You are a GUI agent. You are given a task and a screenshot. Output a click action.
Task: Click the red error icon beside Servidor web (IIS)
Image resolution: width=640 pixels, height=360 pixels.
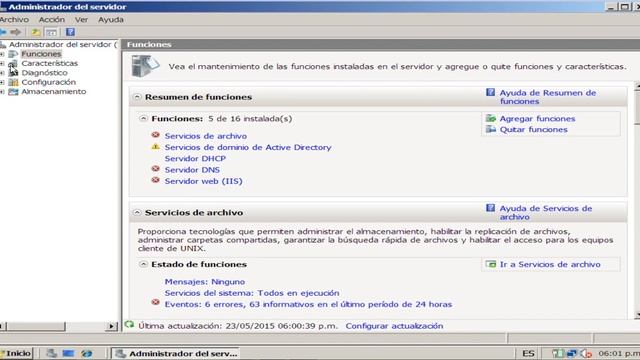tap(156, 180)
